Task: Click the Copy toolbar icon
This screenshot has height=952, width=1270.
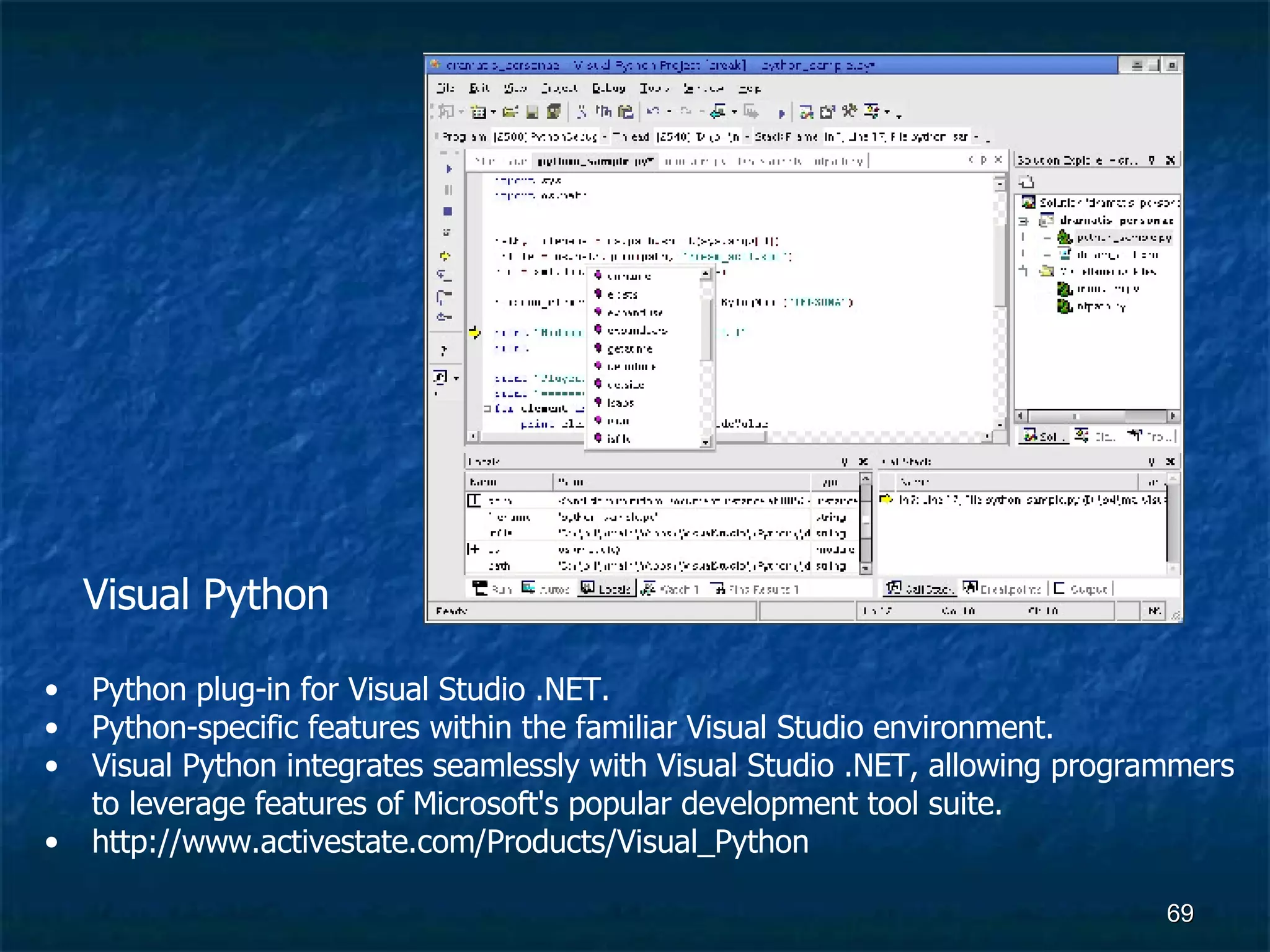Action: [603, 112]
